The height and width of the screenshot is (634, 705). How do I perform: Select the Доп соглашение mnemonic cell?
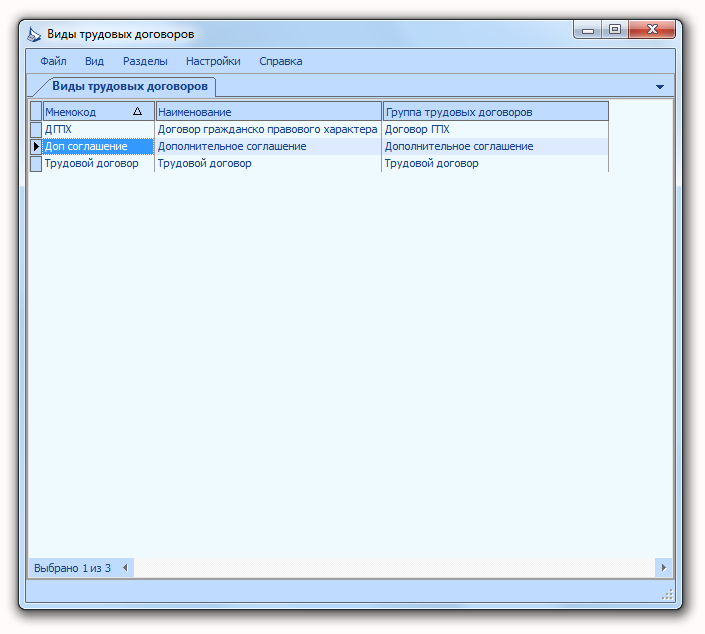coord(98,146)
